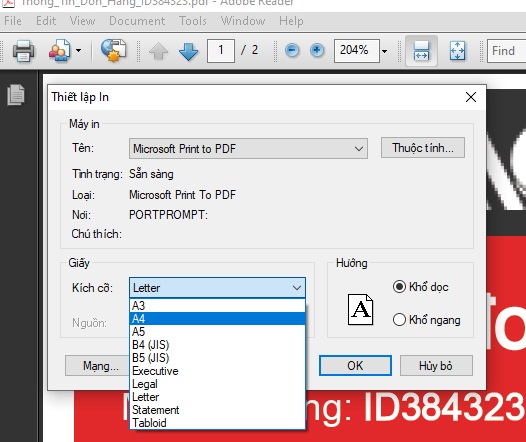Open the printer name dropdown Microsoft Print to PDF
The image size is (526, 442).
(x=248, y=149)
